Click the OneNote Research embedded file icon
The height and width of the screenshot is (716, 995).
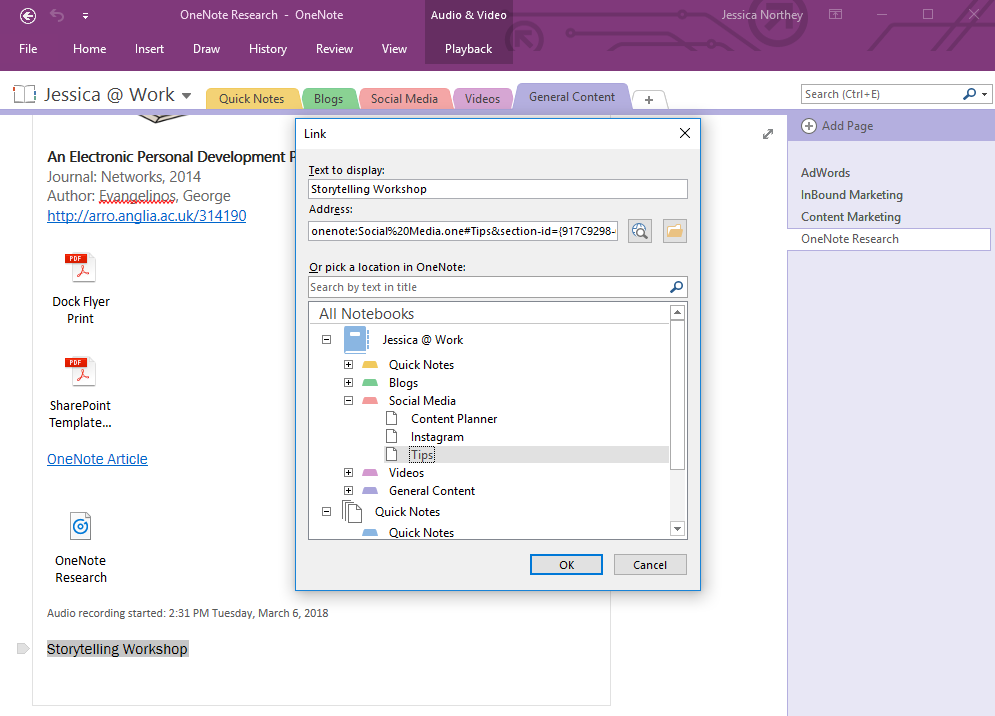[x=80, y=526]
